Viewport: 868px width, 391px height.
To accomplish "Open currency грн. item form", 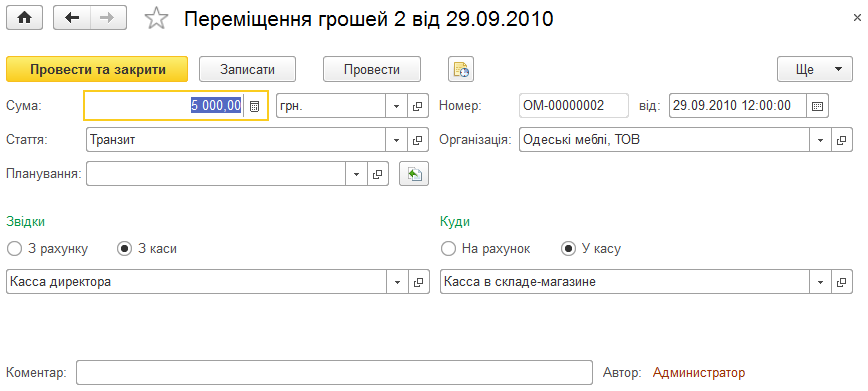I will (418, 106).
